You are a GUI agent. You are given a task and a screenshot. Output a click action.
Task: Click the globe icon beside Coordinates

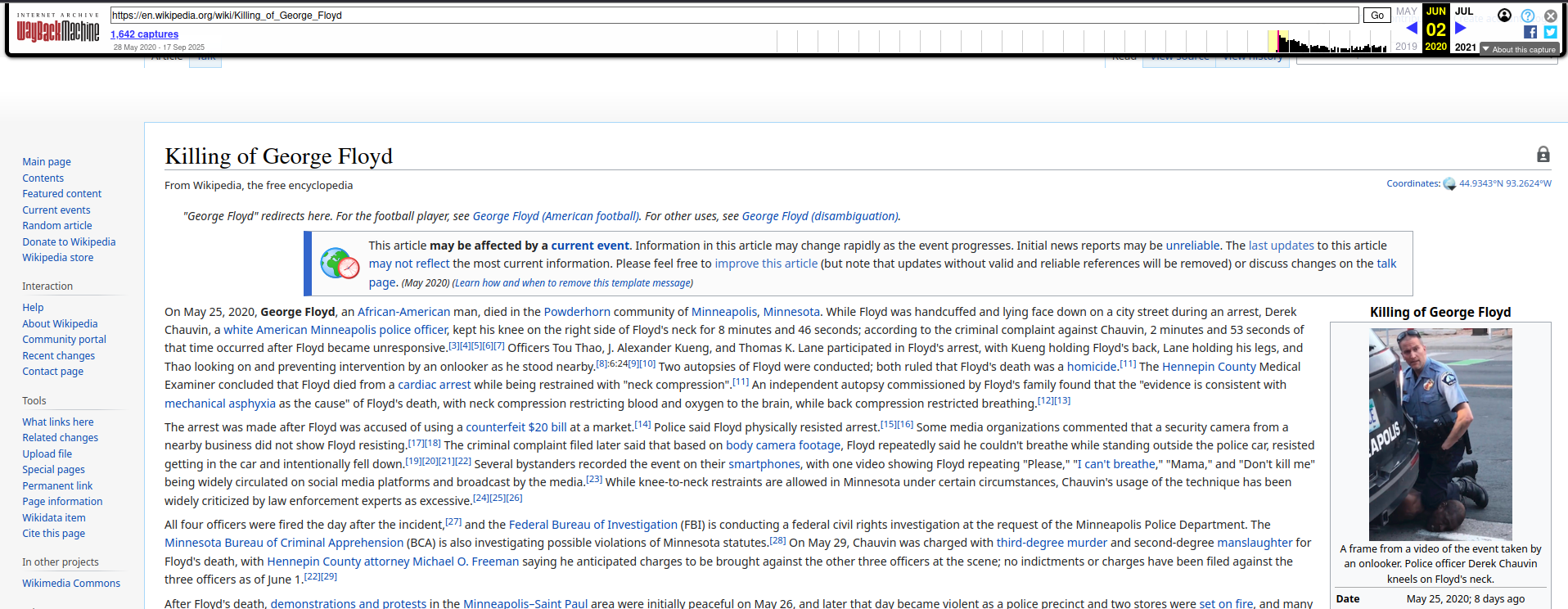tap(1449, 184)
